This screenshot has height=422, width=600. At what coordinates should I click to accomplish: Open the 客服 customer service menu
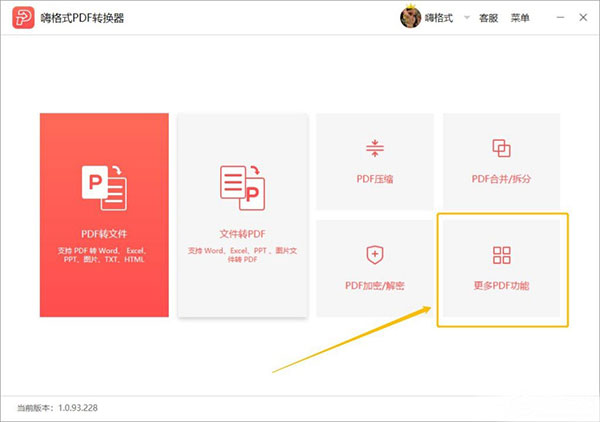tap(488, 18)
